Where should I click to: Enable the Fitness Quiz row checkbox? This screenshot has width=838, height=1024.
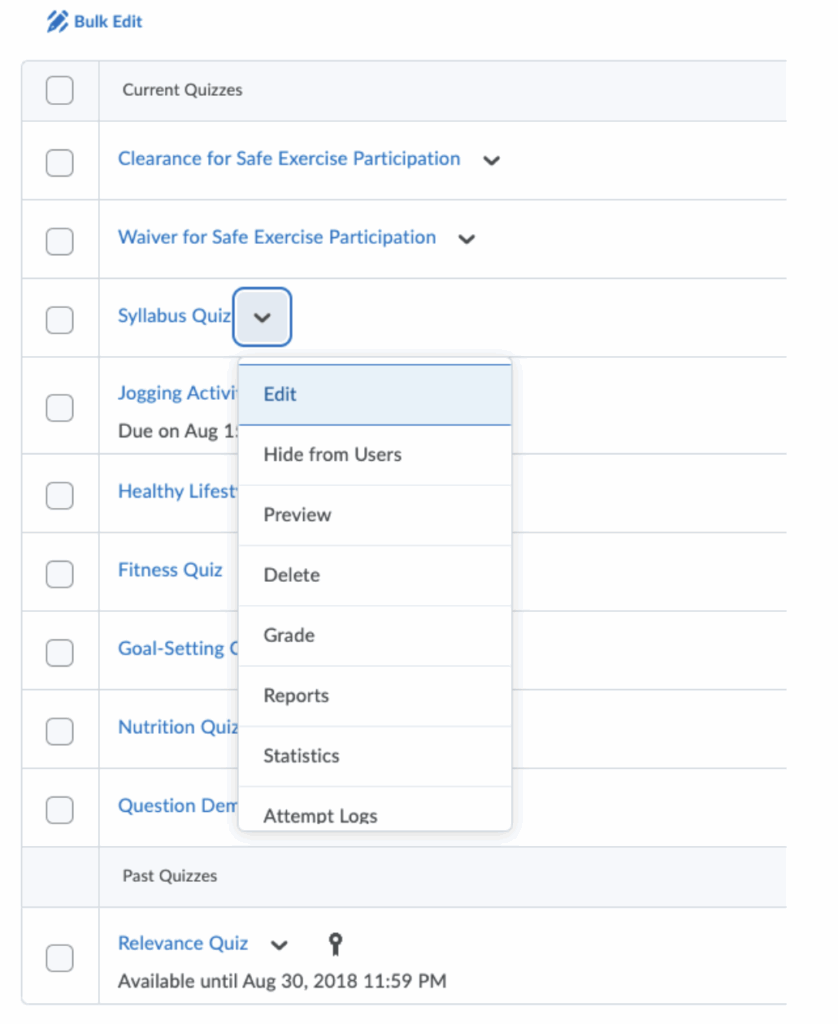[x=60, y=573]
